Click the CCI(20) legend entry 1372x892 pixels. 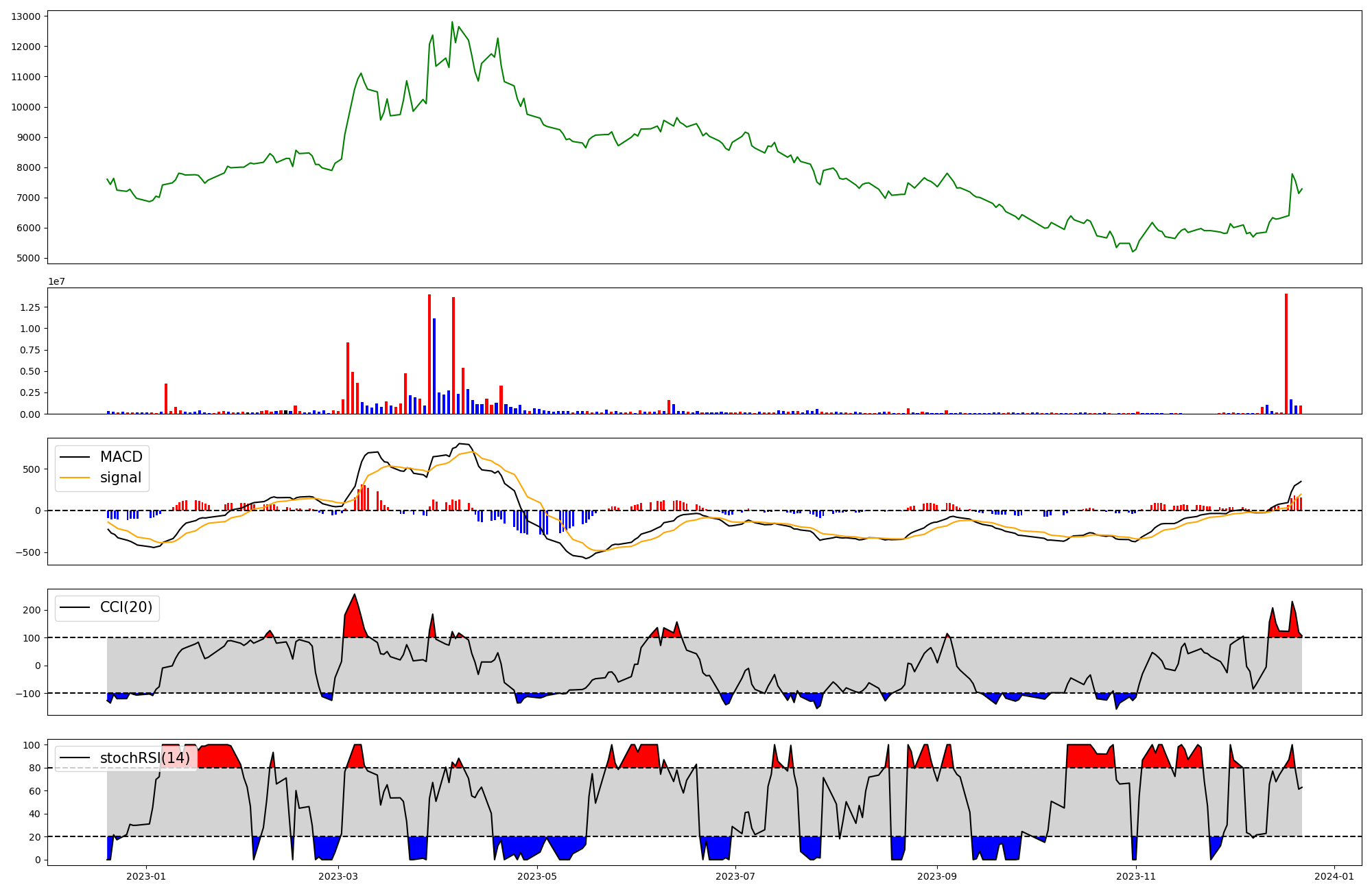[x=126, y=607]
